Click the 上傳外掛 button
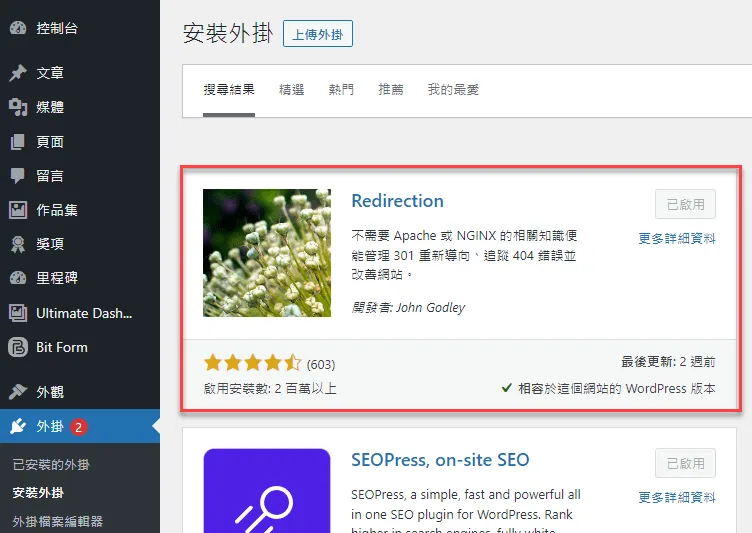752x533 pixels. point(317,34)
